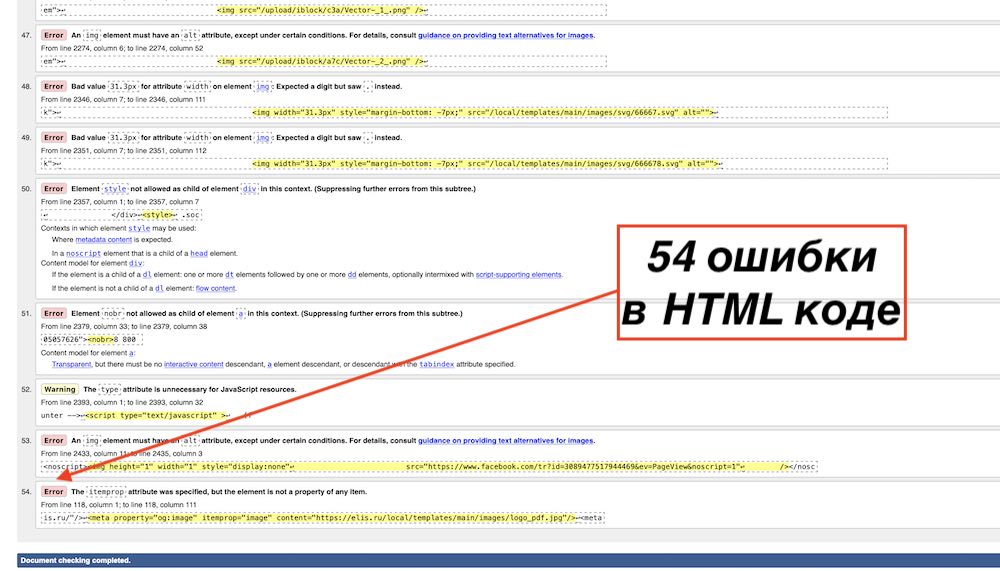Image resolution: width=1000 pixels, height=571 pixels.
Task: Open the text alternatives guidance link in error 47
Action: point(506,35)
